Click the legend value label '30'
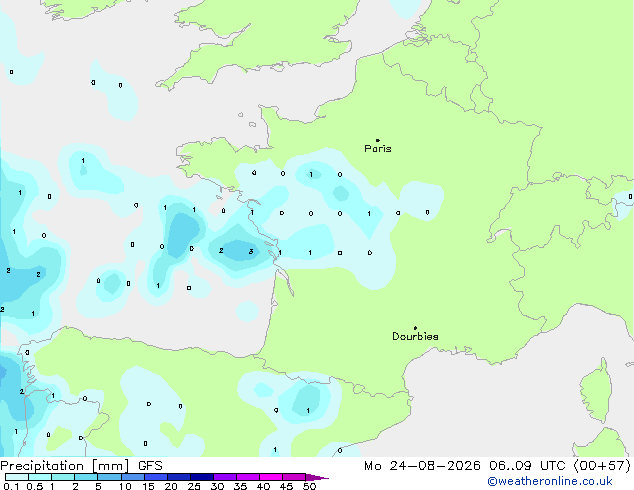This screenshot has height=490, width=634. 218,486
